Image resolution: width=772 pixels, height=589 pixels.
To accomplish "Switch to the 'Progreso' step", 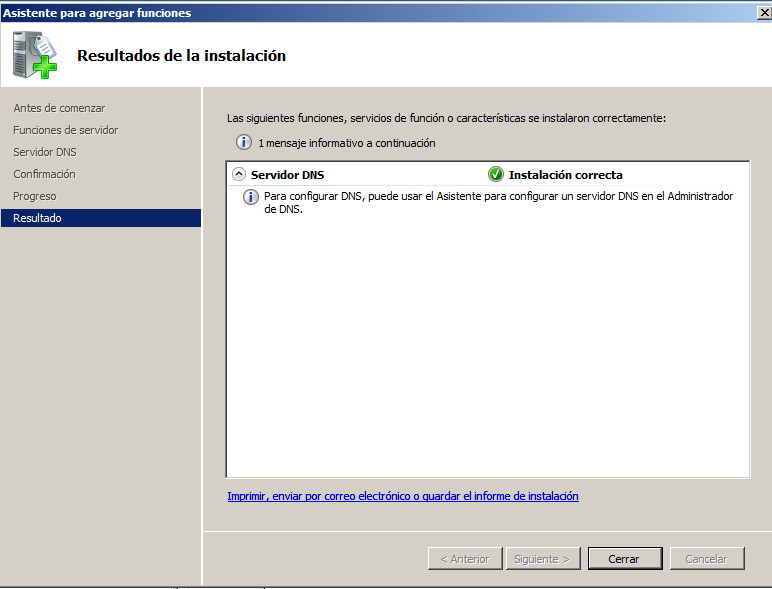I will point(35,196).
